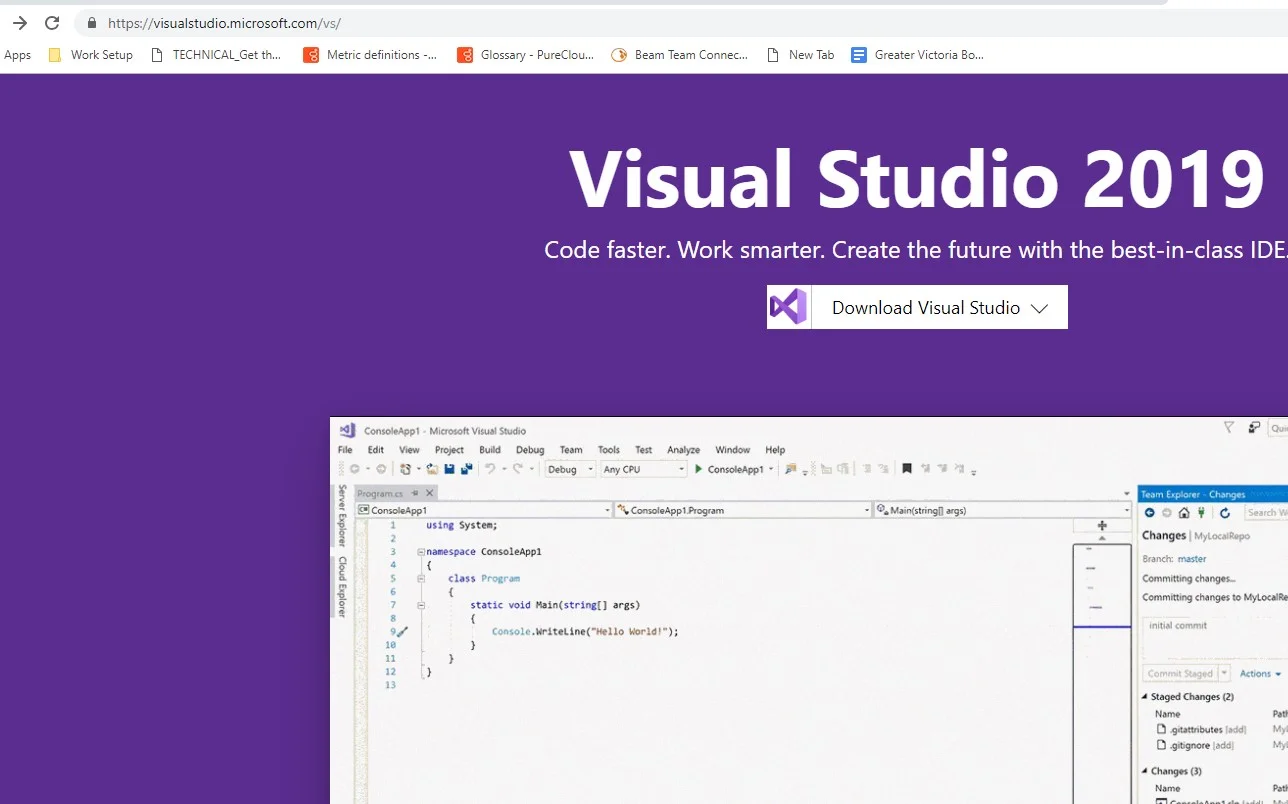The width and height of the screenshot is (1288, 804).
Task: Click the Redo arrow in the toolbar
Action: click(x=518, y=469)
